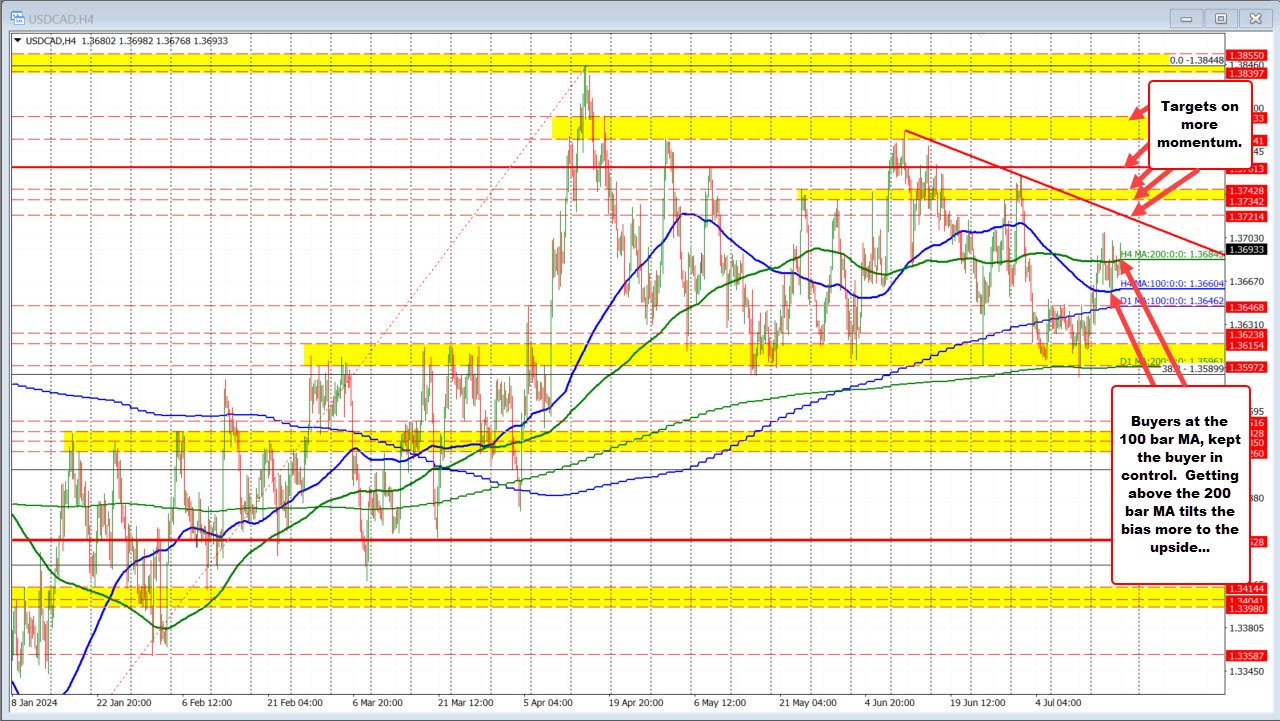Minimize the USDCAD,H4 chart window

pos(1185,18)
